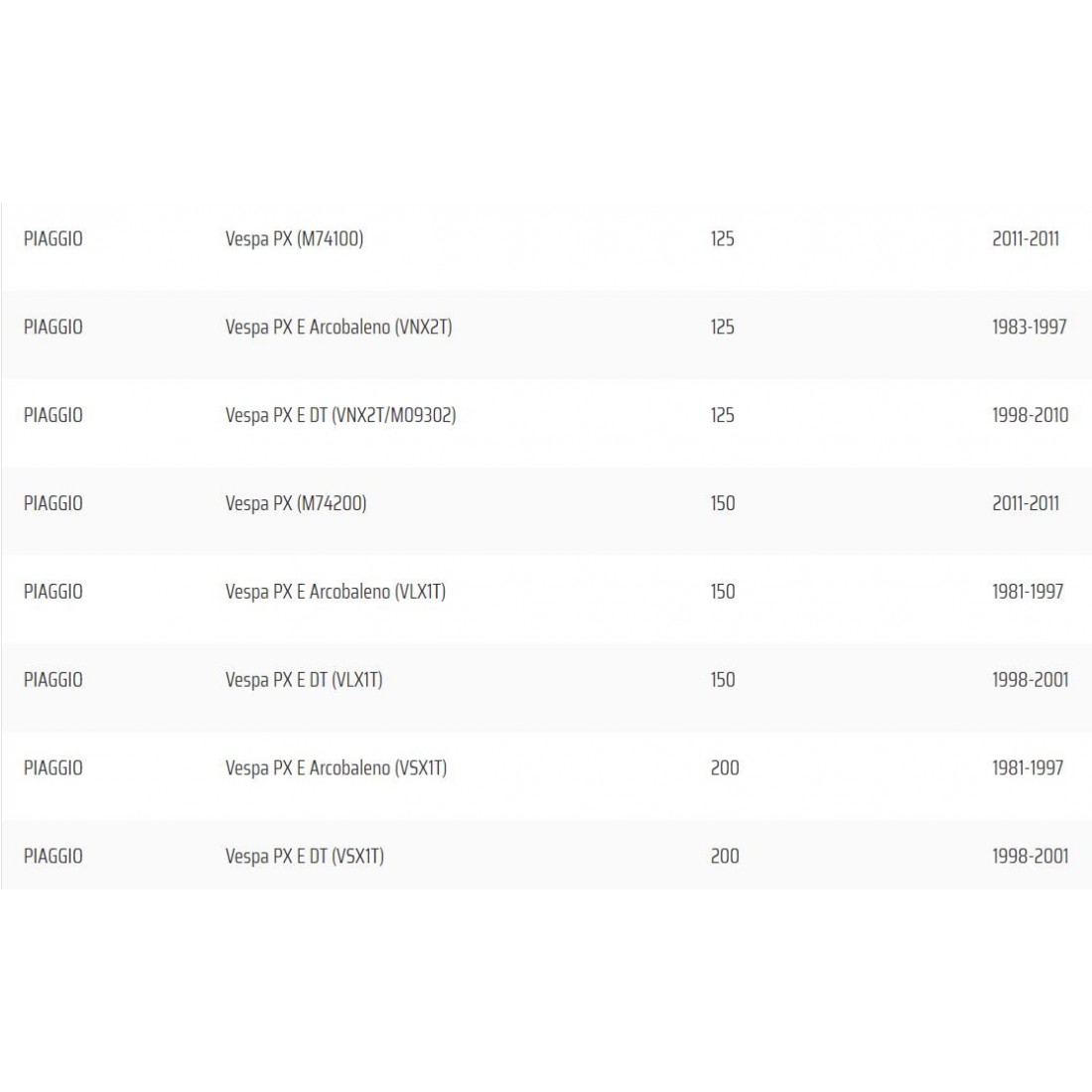
Task: Click the 125 displacement for Vespa PX (M74100)
Action: 723,238
